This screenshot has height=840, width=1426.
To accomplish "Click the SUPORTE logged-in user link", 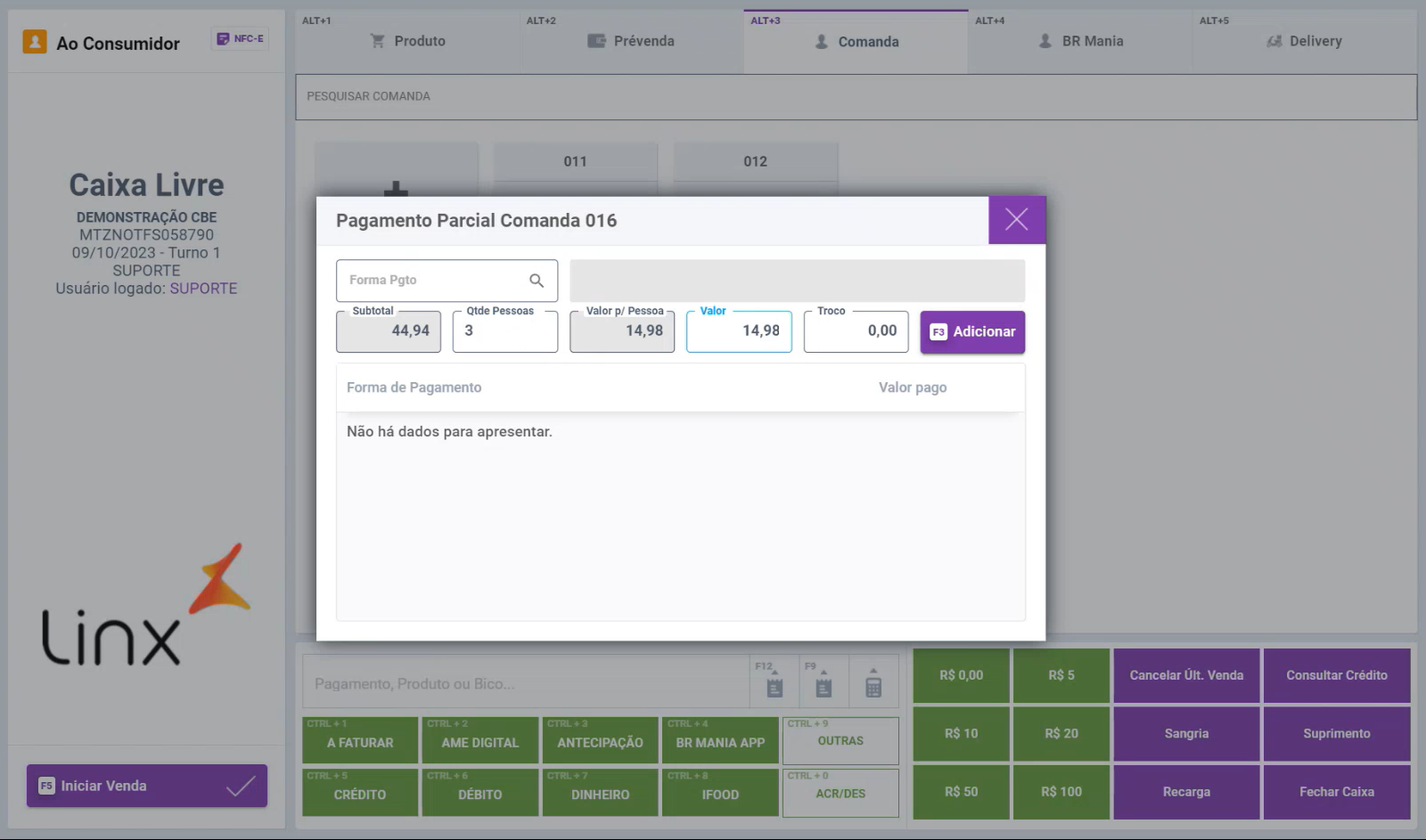I will pos(203,289).
